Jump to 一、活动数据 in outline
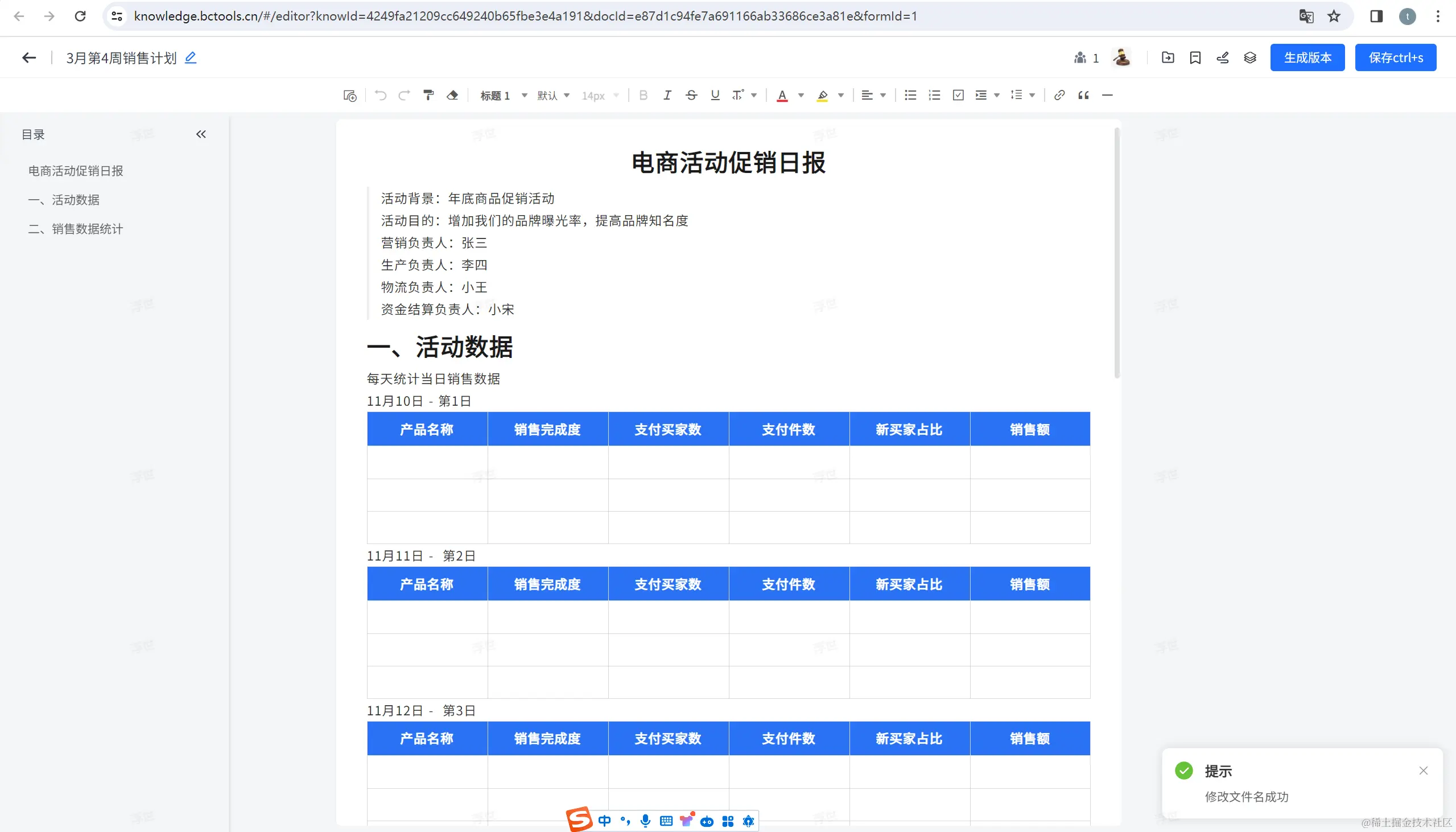Viewport: 1456px width, 832px height. coord(76,200)
